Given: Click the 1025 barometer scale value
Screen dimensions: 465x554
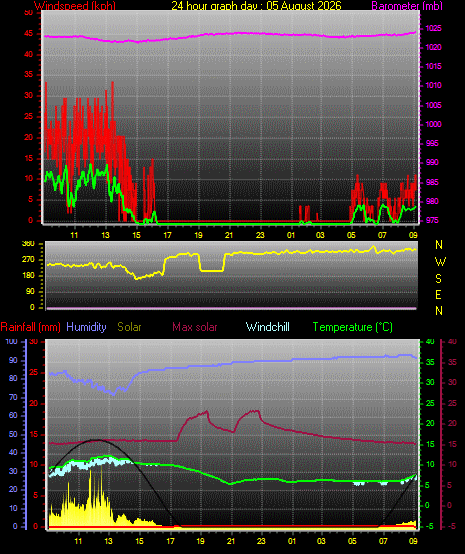Looking at the screenshot, I should click(433, 28).
